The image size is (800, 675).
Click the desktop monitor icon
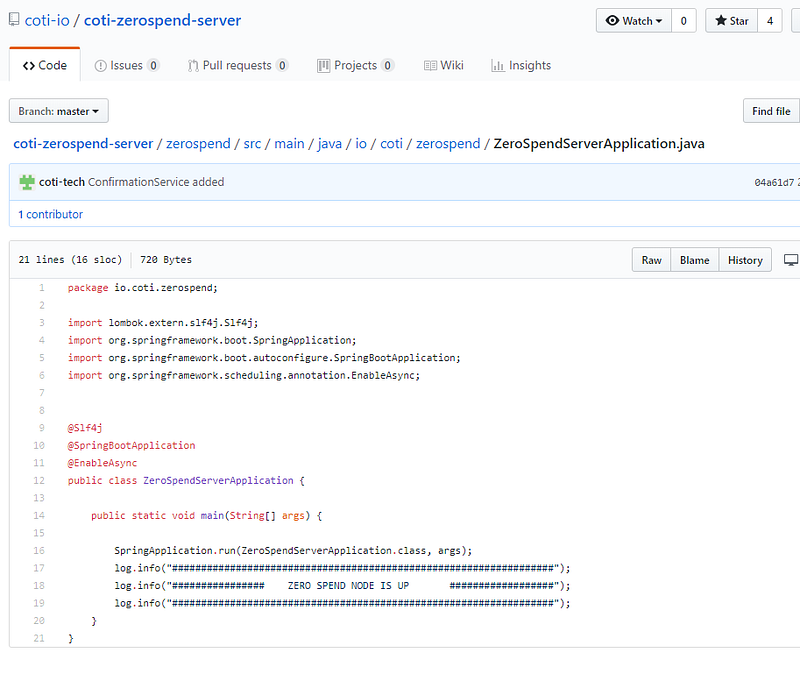pos(791,260)
